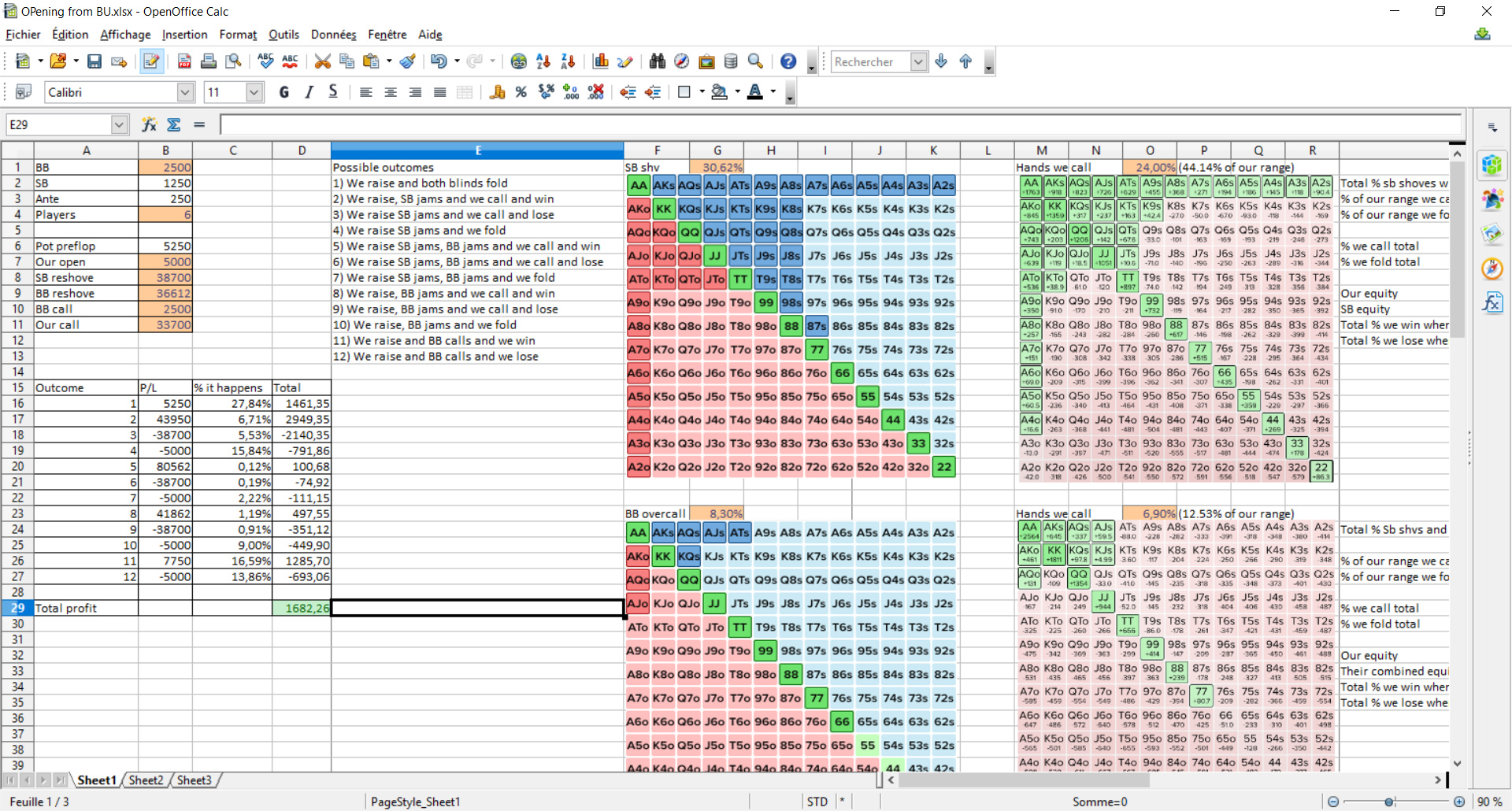This screenshot has width=1512, height=811.
Task: Expand the Calibri font name dropdown
Action: pos(185,92)
